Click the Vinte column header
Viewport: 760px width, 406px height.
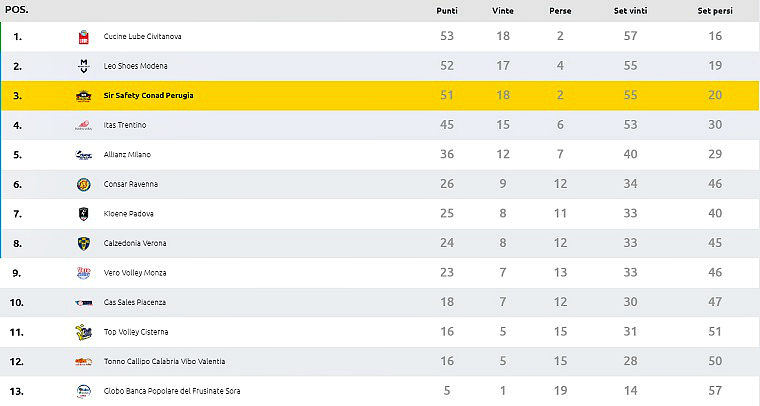click(x=503, y=11)
